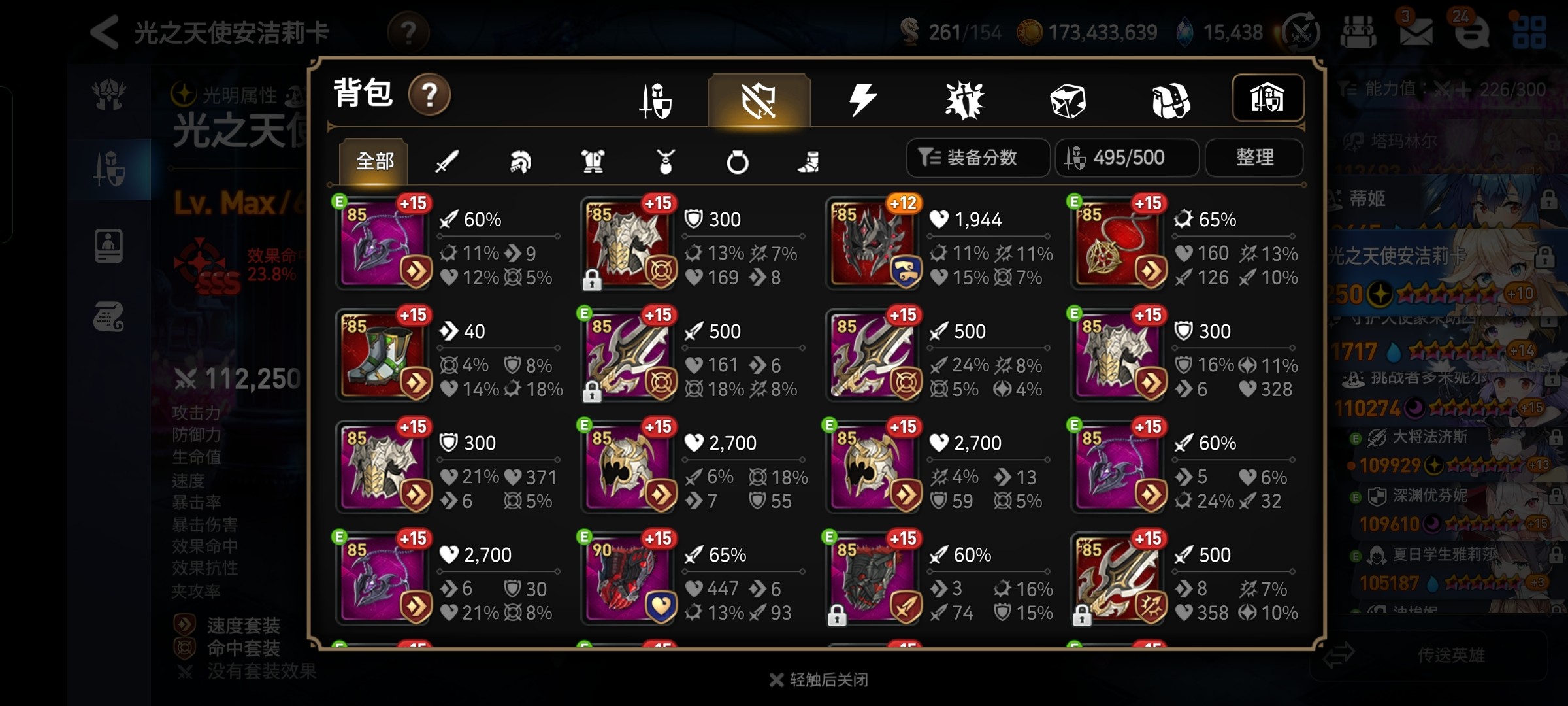Select the crossed shield equipment tab
Image resolution: width=1568 pixels, height=706 pixels.
759,100
